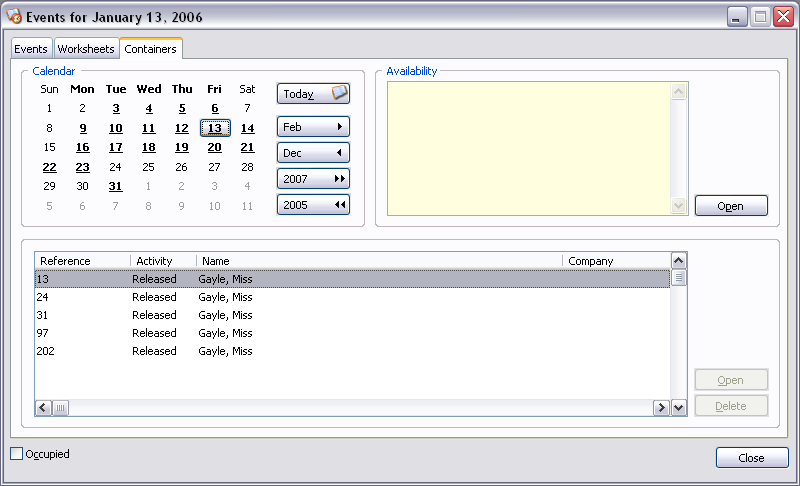Click the Today button with calendar icon
Viewport: 800px width, 486px height.
click(x=313, y=94)
